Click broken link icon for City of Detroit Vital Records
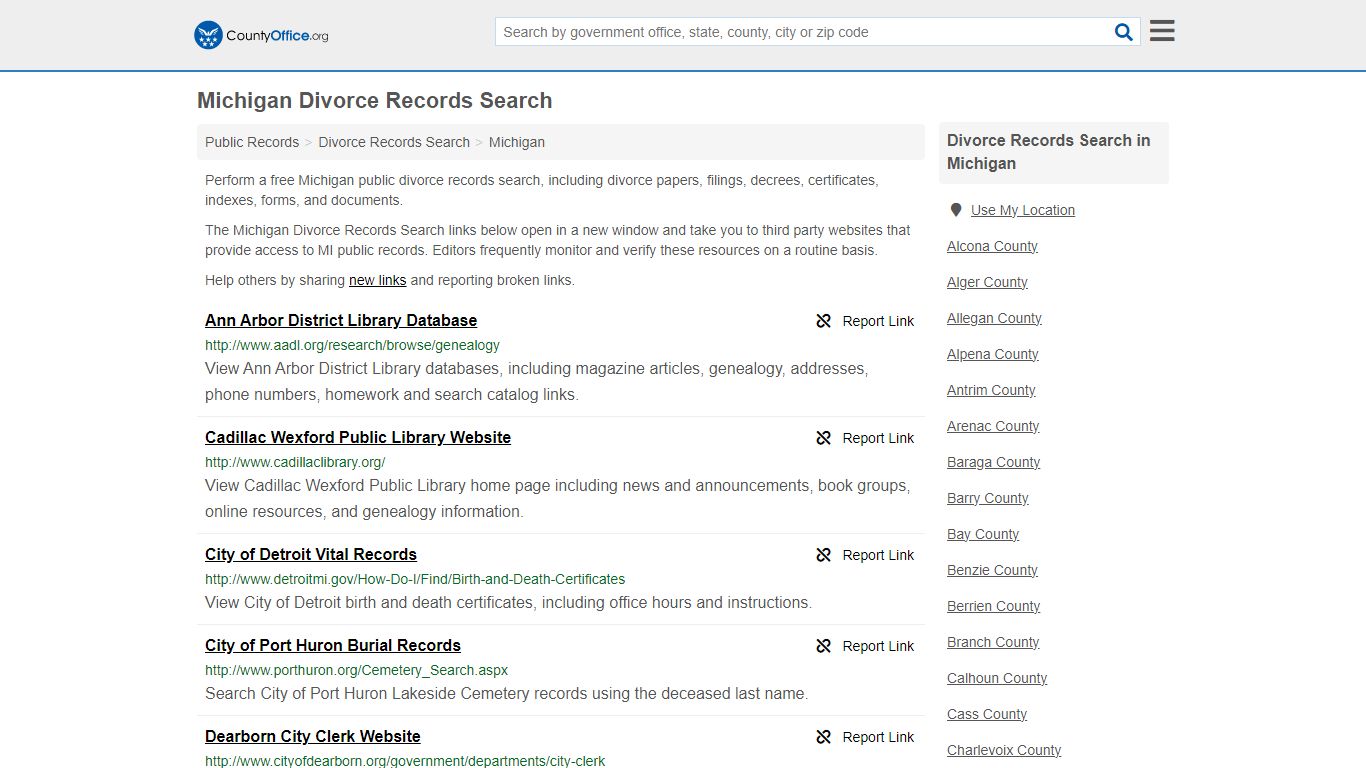1366x768 pixels. 824,555
